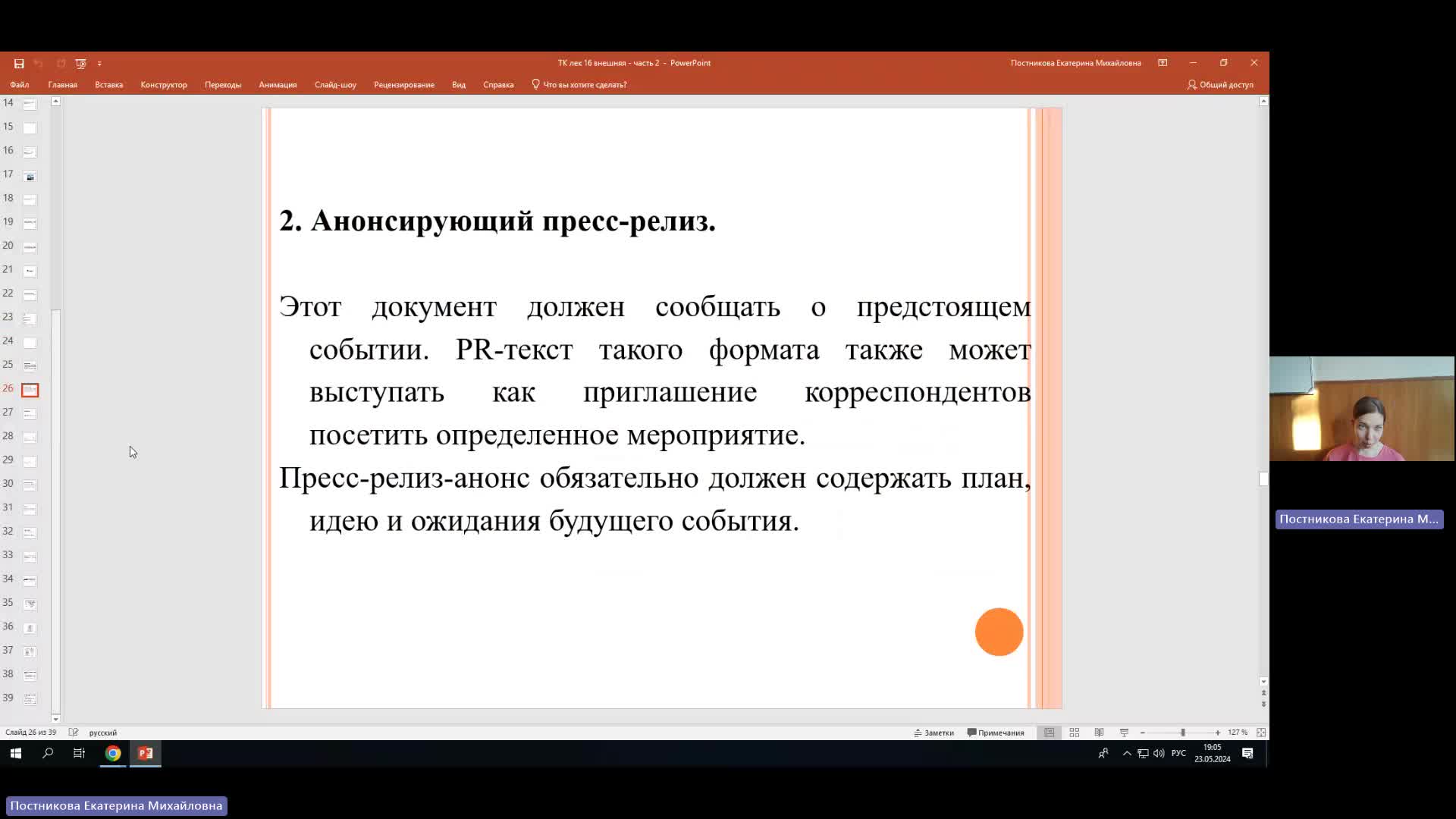Click the 'Слайд 26 из 39' status indicator

coord(31,733)
